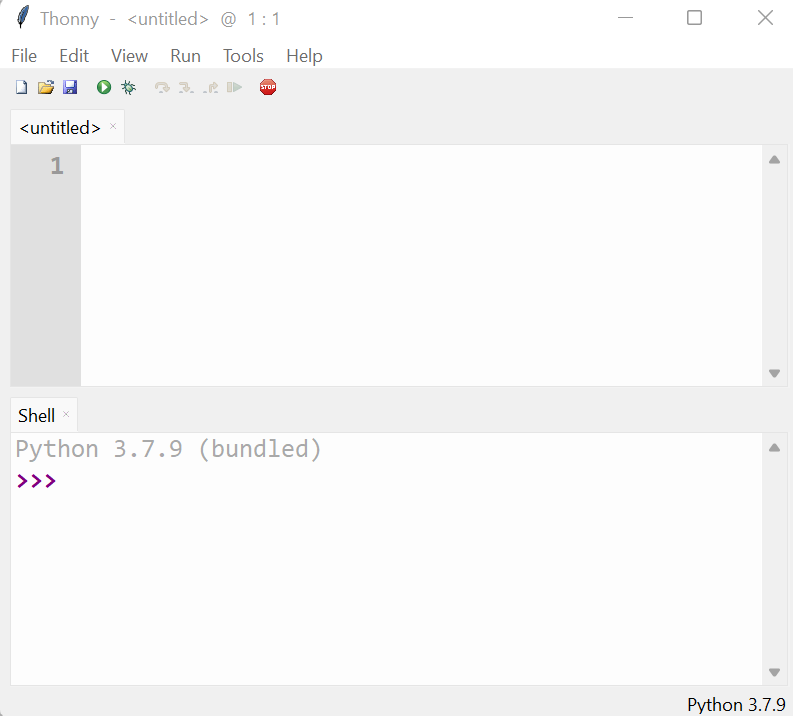
Task: Click Python 3.7.9 interpreter in status bar
Action: [x=736, y=705]
